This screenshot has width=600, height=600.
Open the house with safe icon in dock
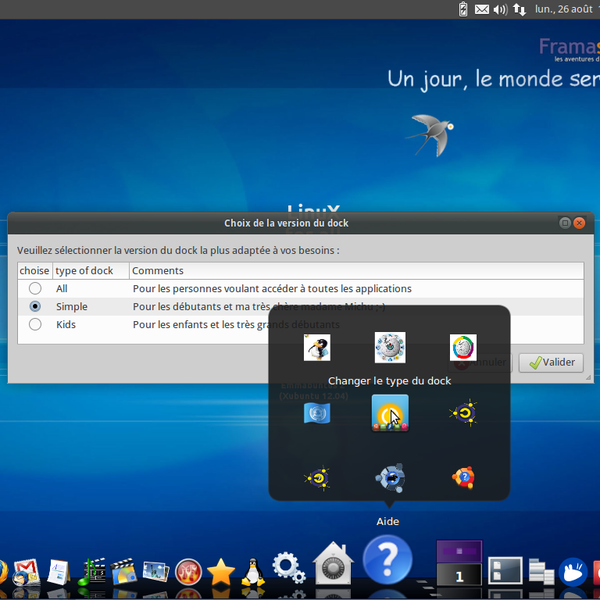coord(333,563)
